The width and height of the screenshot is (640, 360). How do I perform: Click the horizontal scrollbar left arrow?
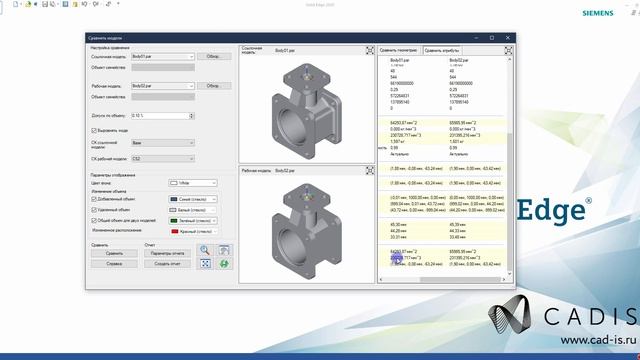click(x=381, y=280)
